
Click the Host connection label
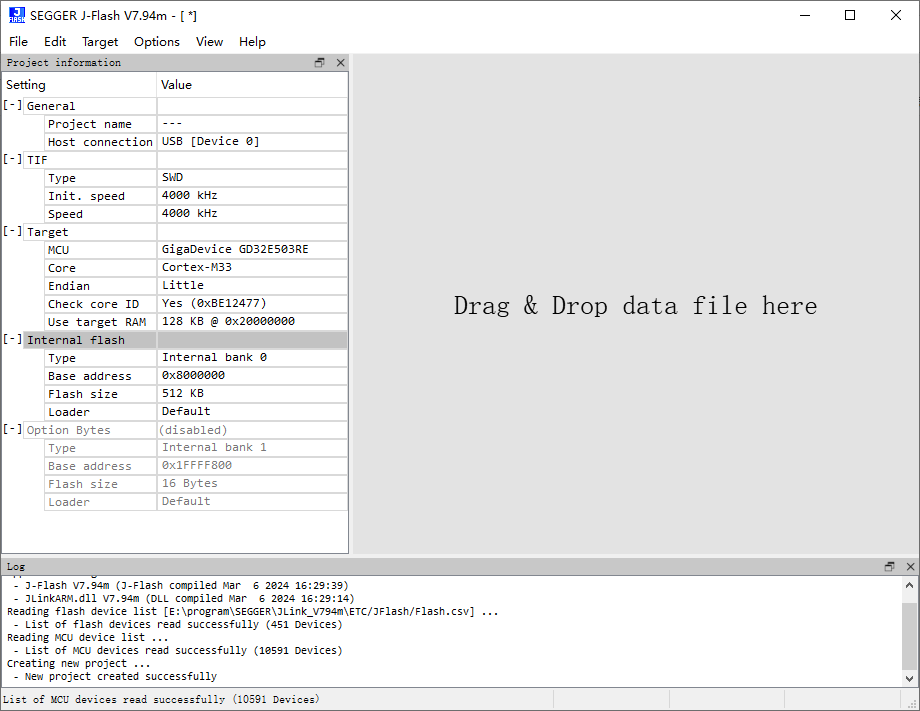[100, 142]
